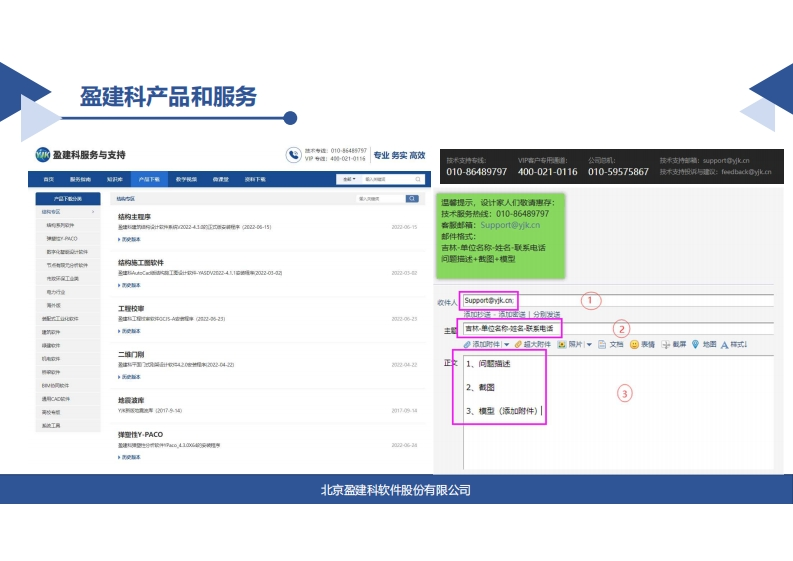
Task: Select 电力行业 in the sidebar
Action: [x=56, y=292]
